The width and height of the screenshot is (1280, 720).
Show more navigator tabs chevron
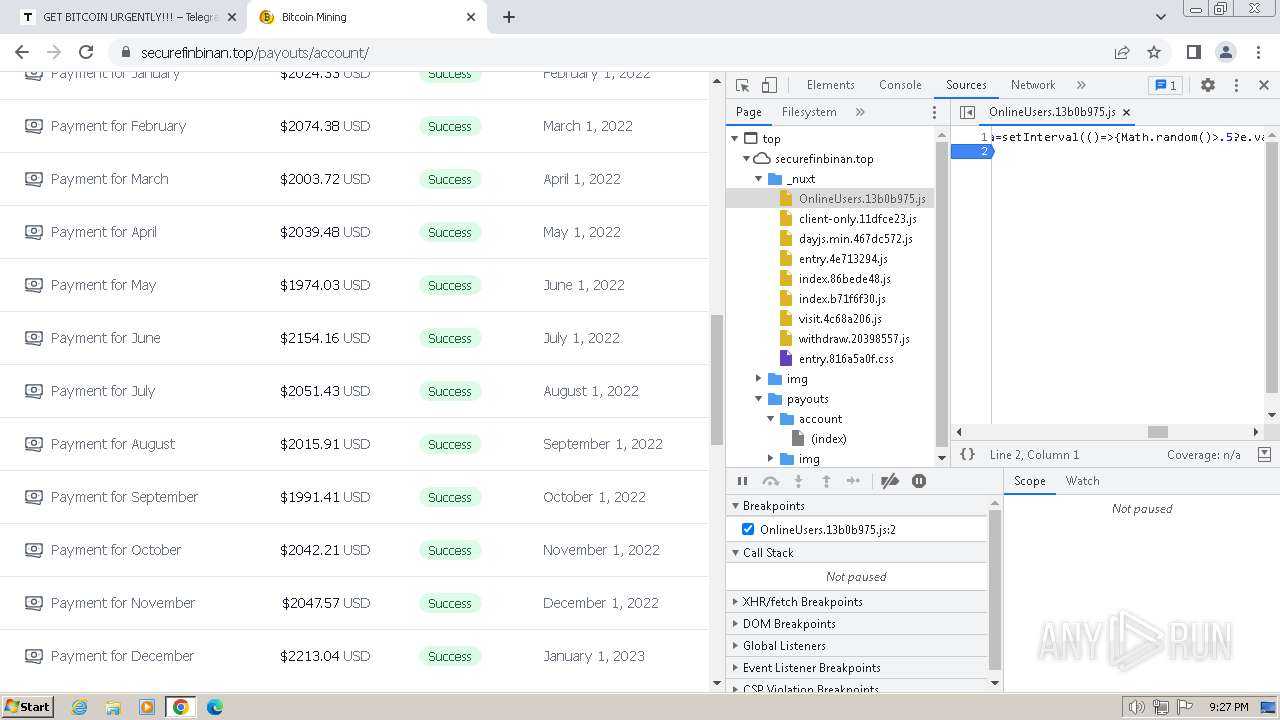[860, 112]
